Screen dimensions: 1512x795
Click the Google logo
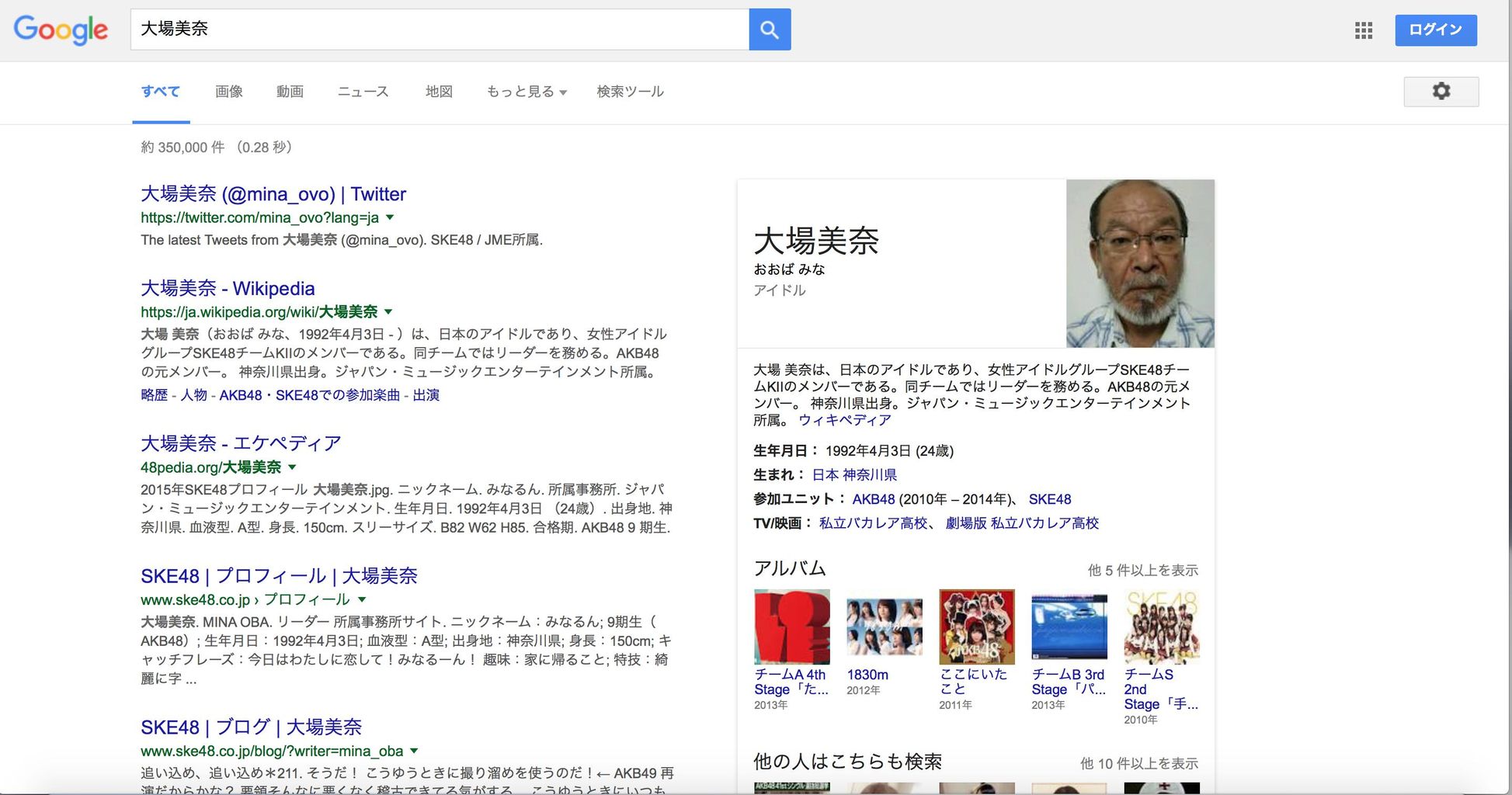click(61, 30)
